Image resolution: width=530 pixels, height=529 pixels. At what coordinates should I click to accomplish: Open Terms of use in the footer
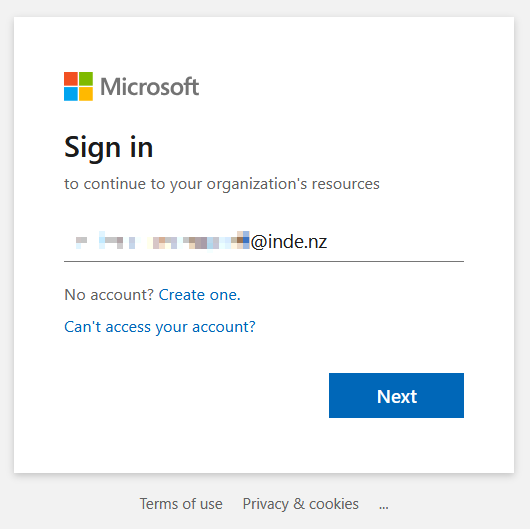(x=181, y=504)
